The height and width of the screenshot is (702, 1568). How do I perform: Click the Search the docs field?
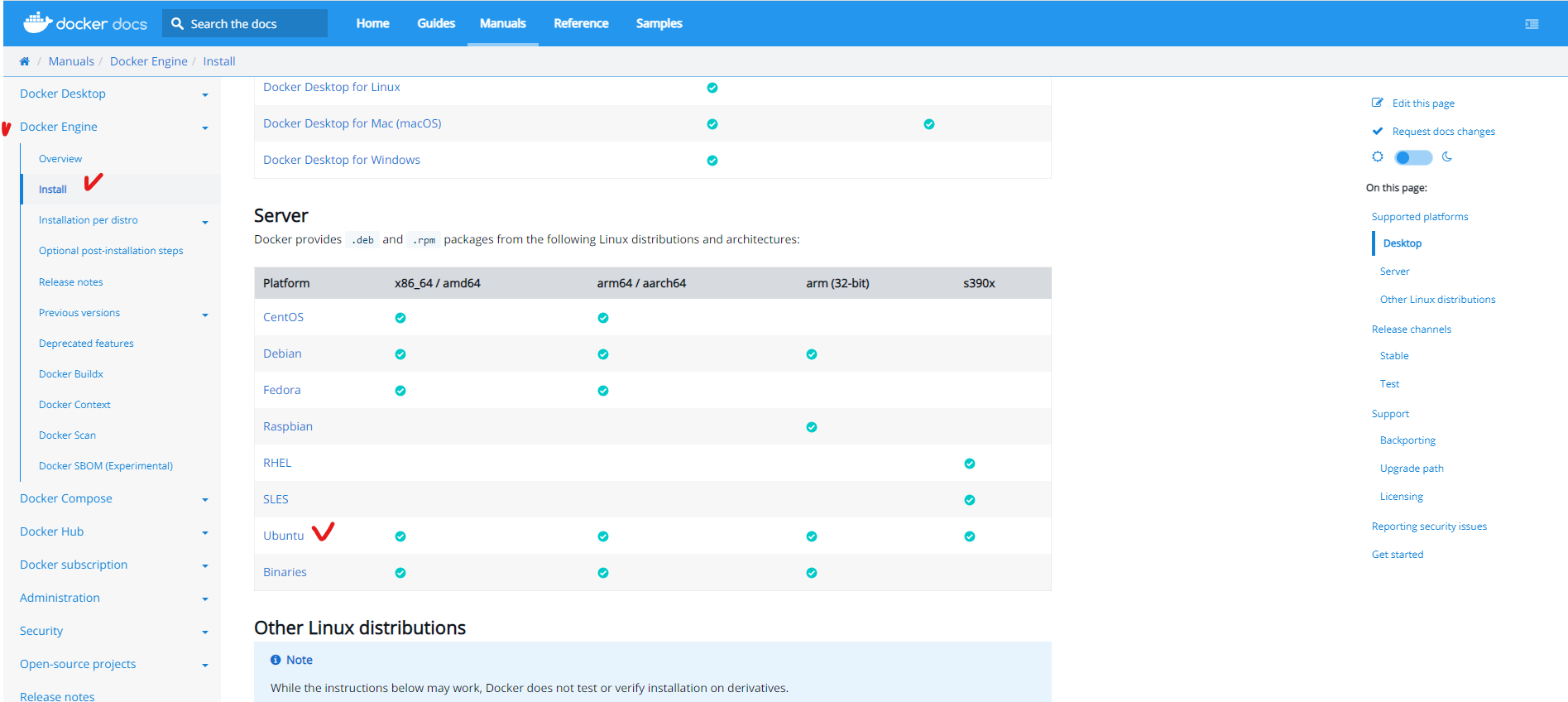tap(245, 23)
